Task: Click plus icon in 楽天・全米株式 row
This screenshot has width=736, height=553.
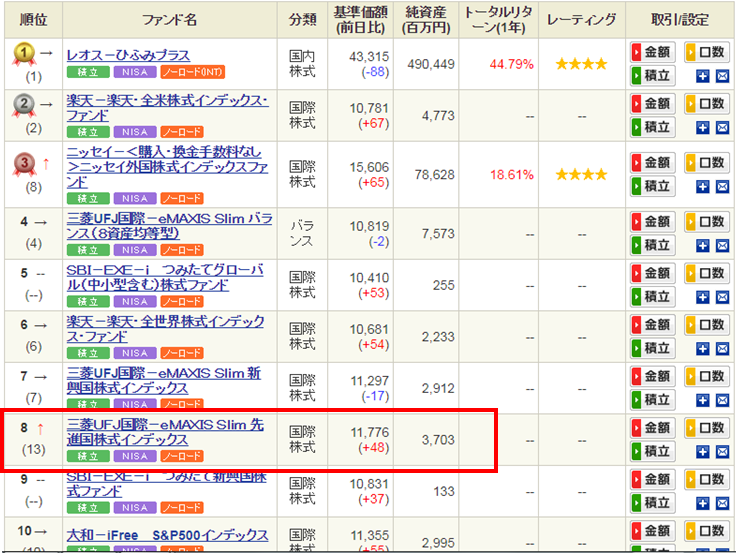Action: [703, 128]
